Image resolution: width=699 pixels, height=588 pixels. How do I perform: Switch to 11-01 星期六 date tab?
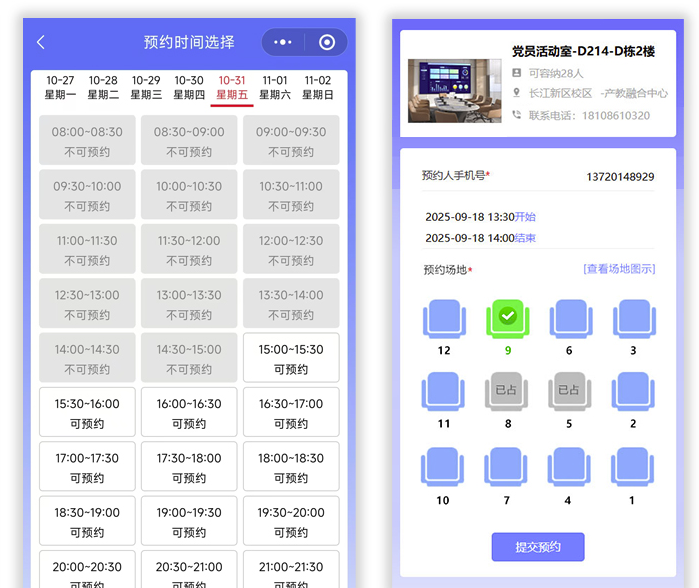(275, 87)
